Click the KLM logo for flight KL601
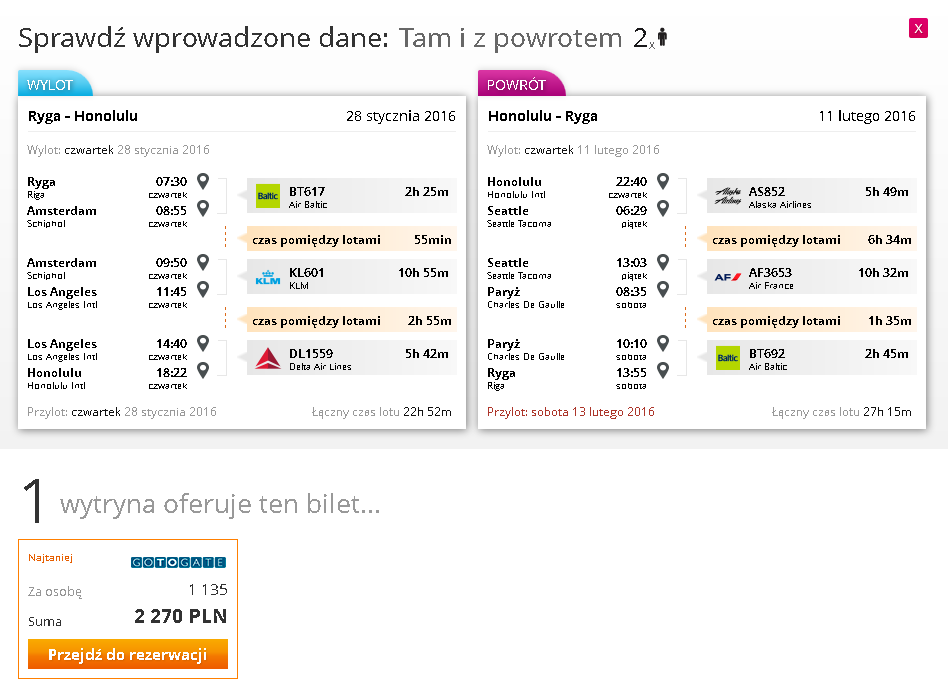This screenshot has height=694, width=948. tap(268, 277)
